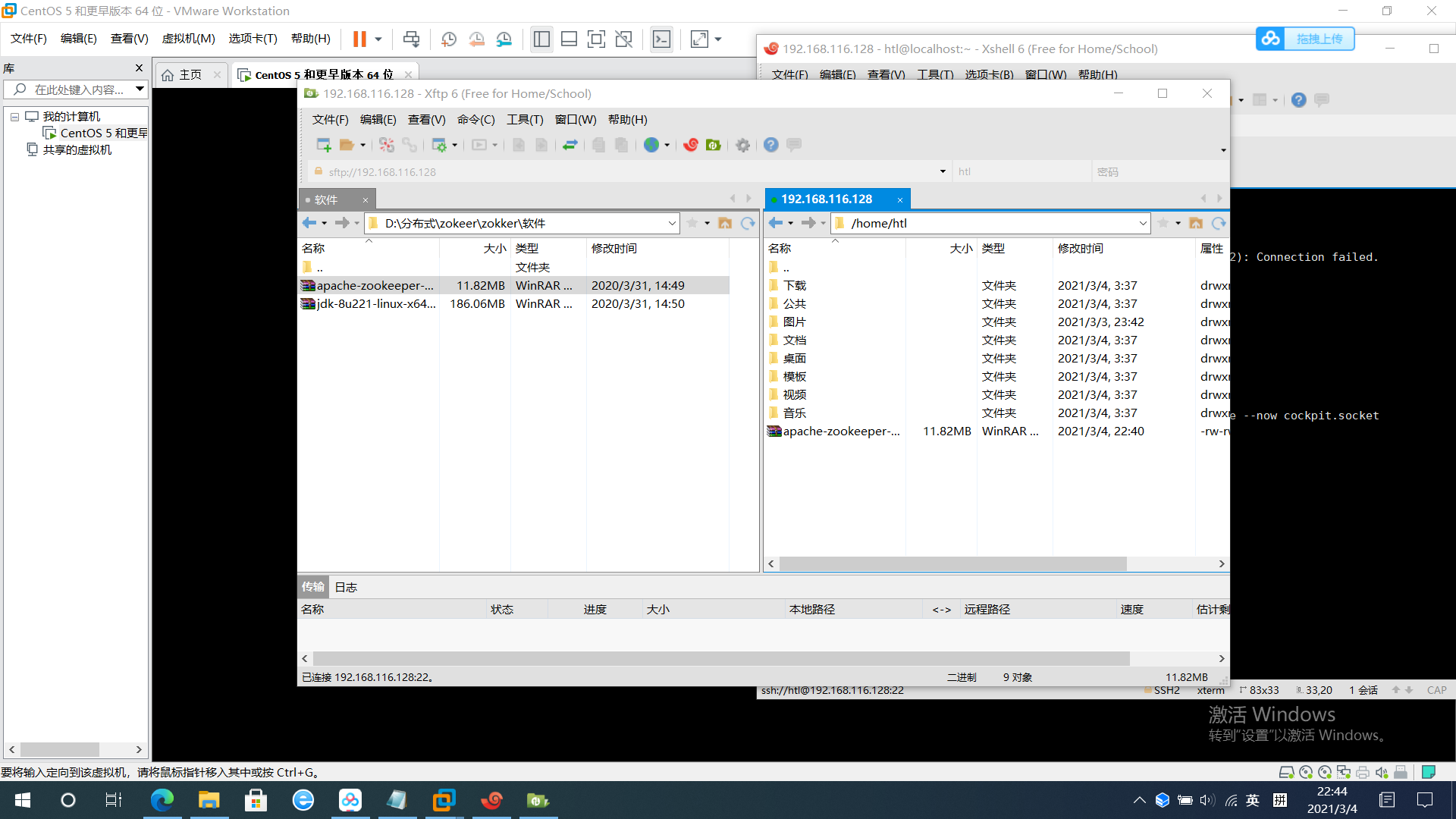This screenshot has width=1456, height=819.
Task: Open File Explorer from the taskbar
Action: (x=209, y=800)
